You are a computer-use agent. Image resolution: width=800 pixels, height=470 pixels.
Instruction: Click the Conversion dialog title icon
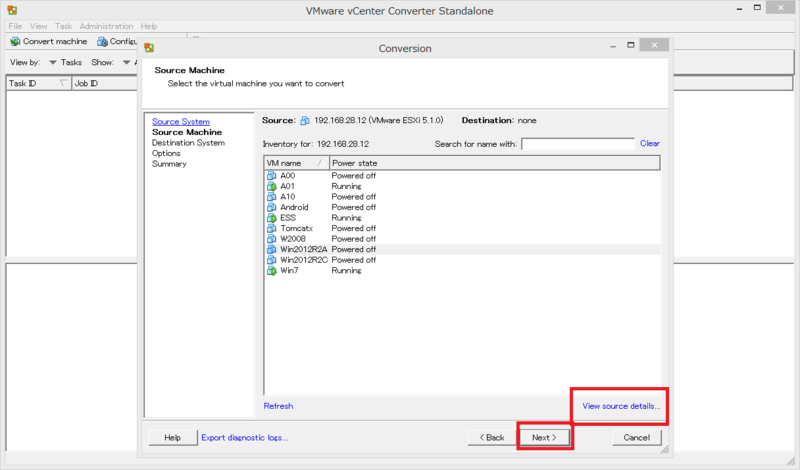[149, 48]
